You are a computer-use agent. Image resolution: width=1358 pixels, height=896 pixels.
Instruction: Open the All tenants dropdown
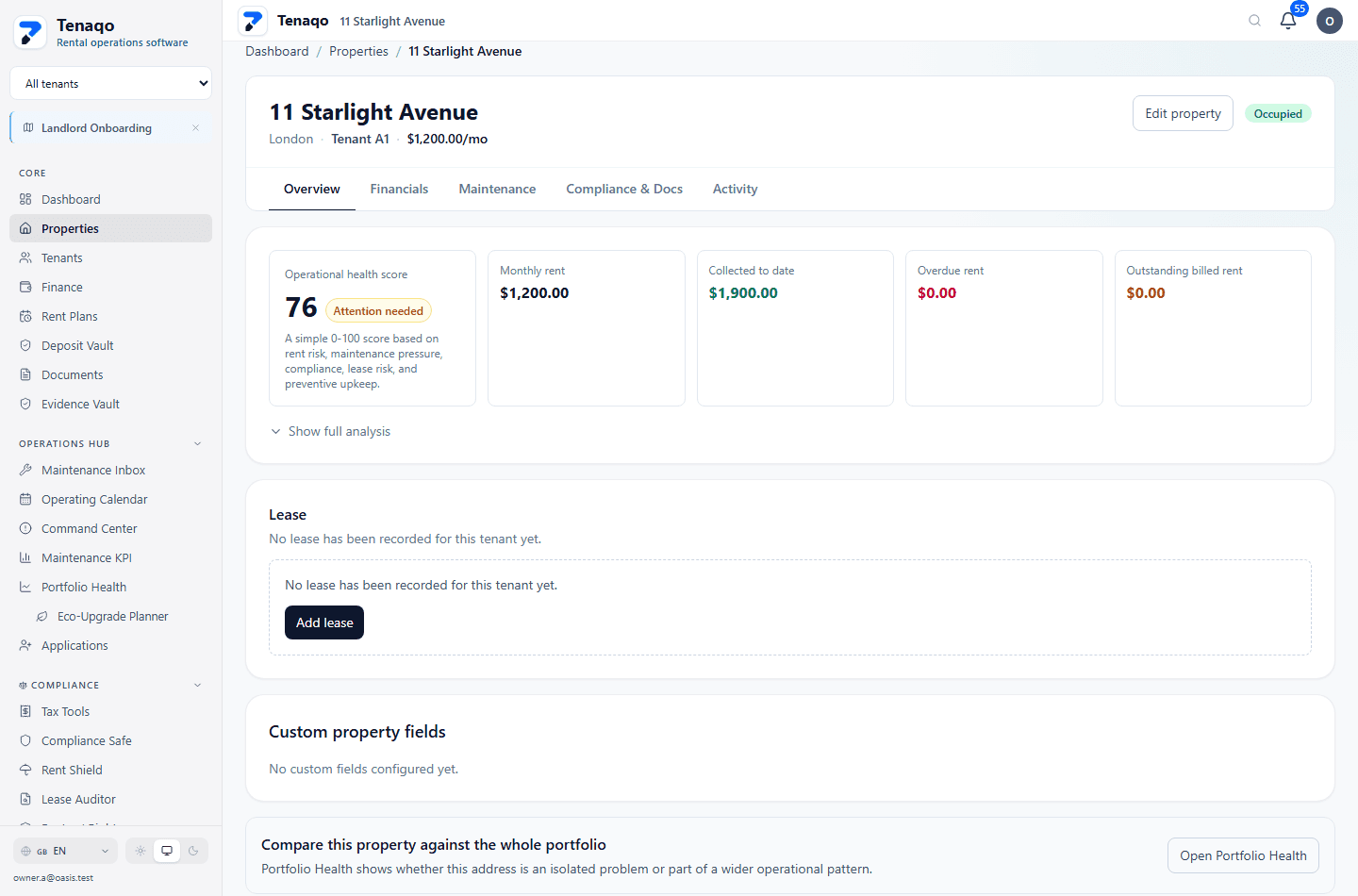110,83
